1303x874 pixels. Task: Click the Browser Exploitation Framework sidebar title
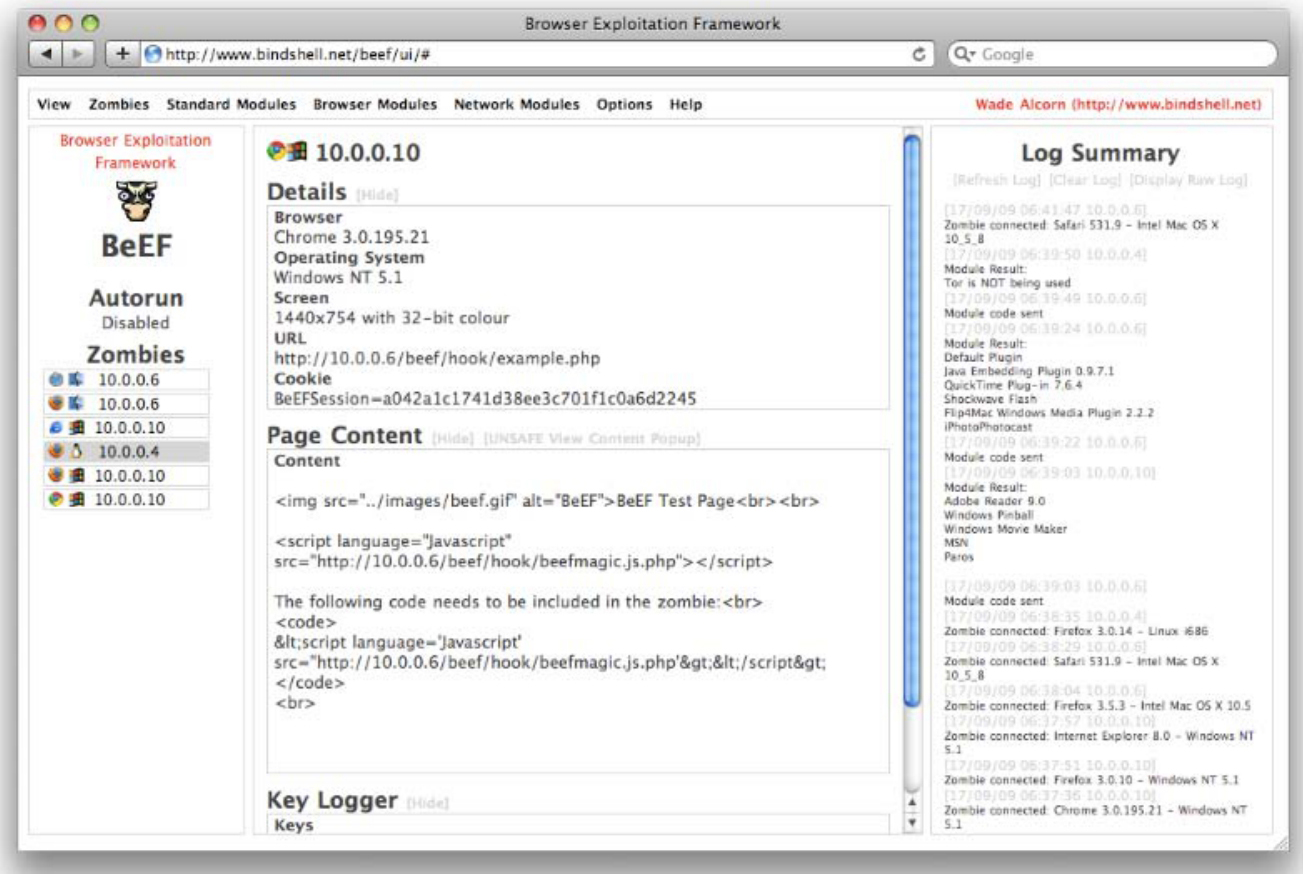(136, 151)
